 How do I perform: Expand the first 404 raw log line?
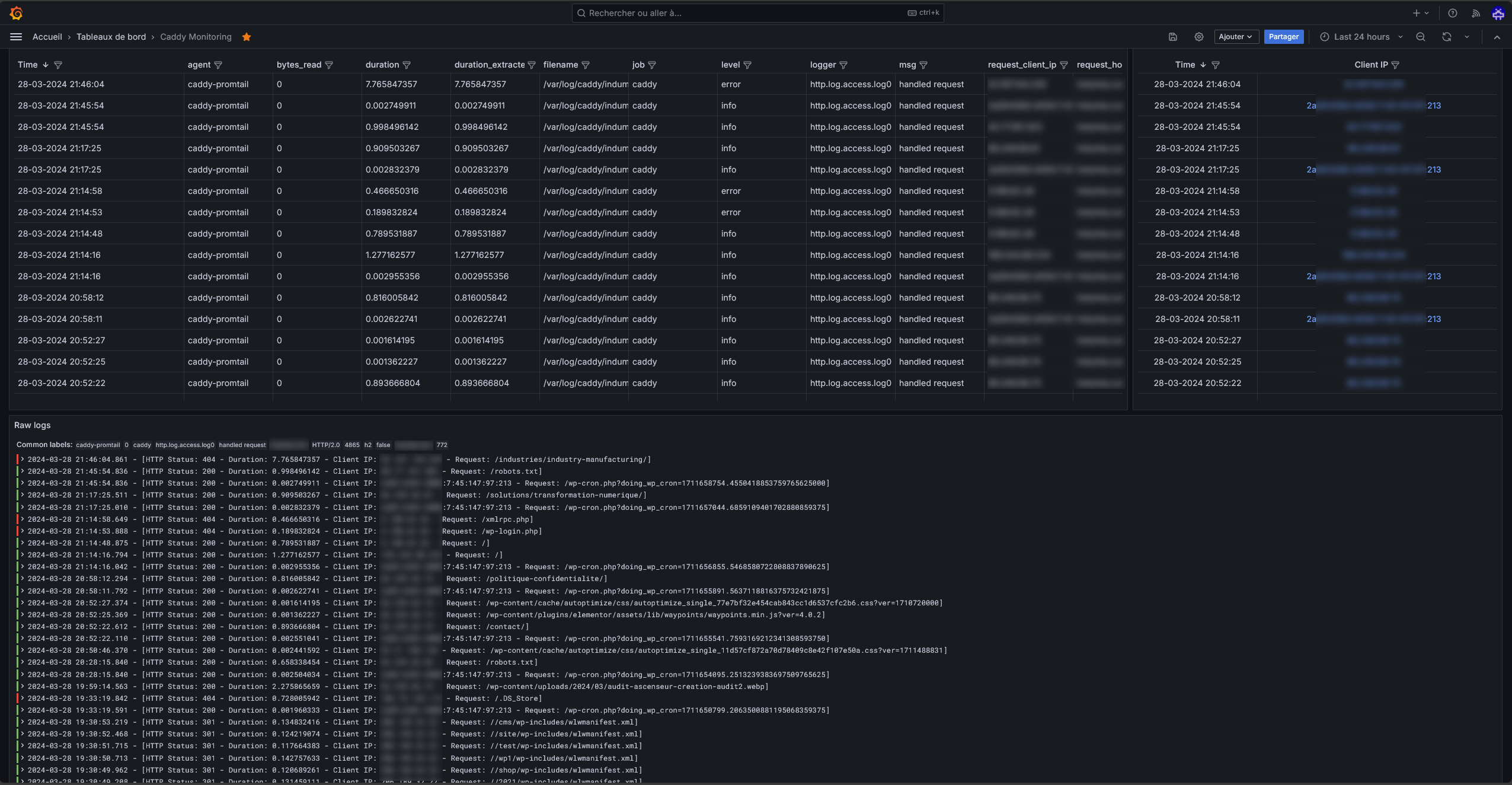[23, 459]
